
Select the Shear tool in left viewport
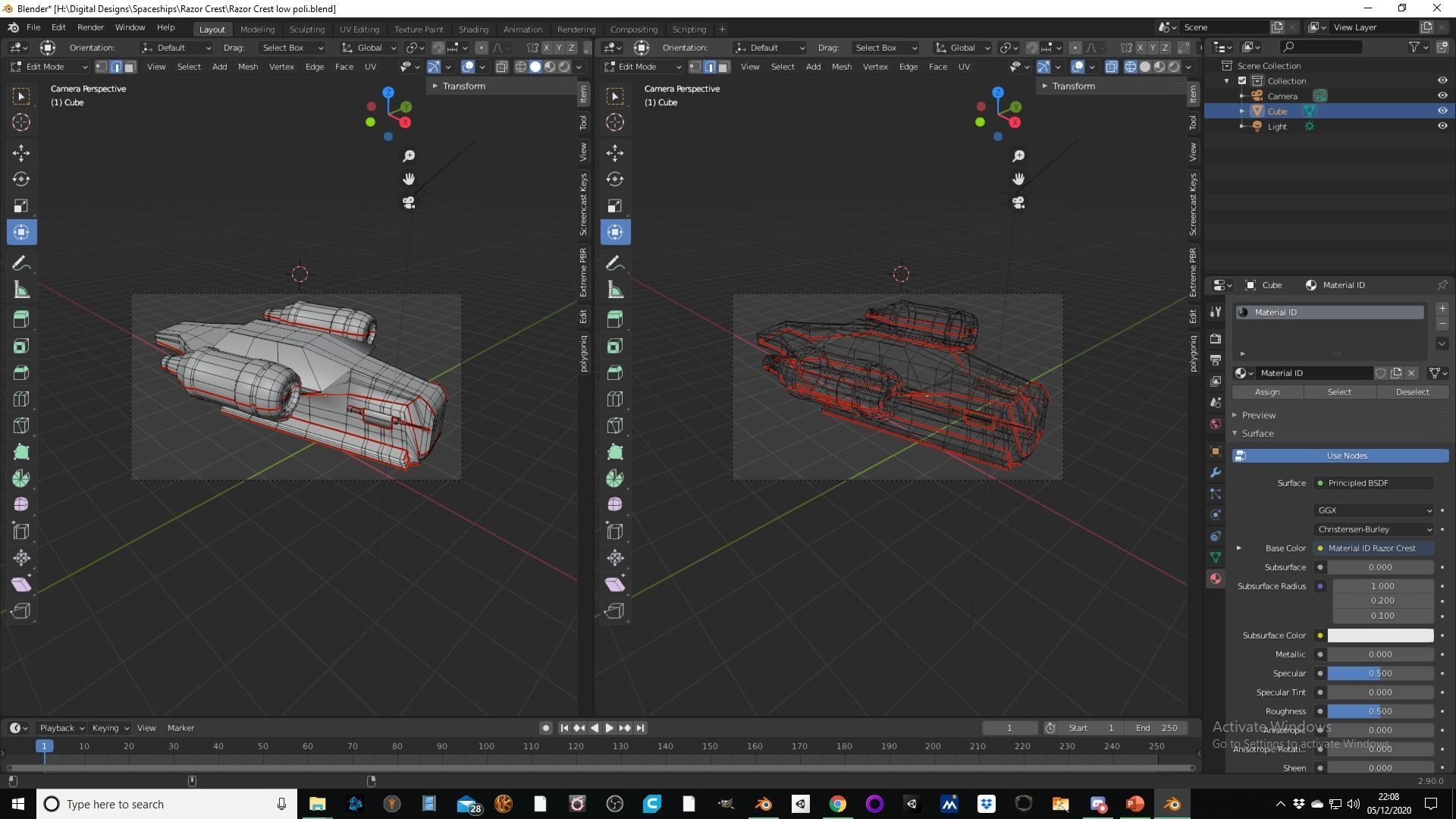pos(21,584)
